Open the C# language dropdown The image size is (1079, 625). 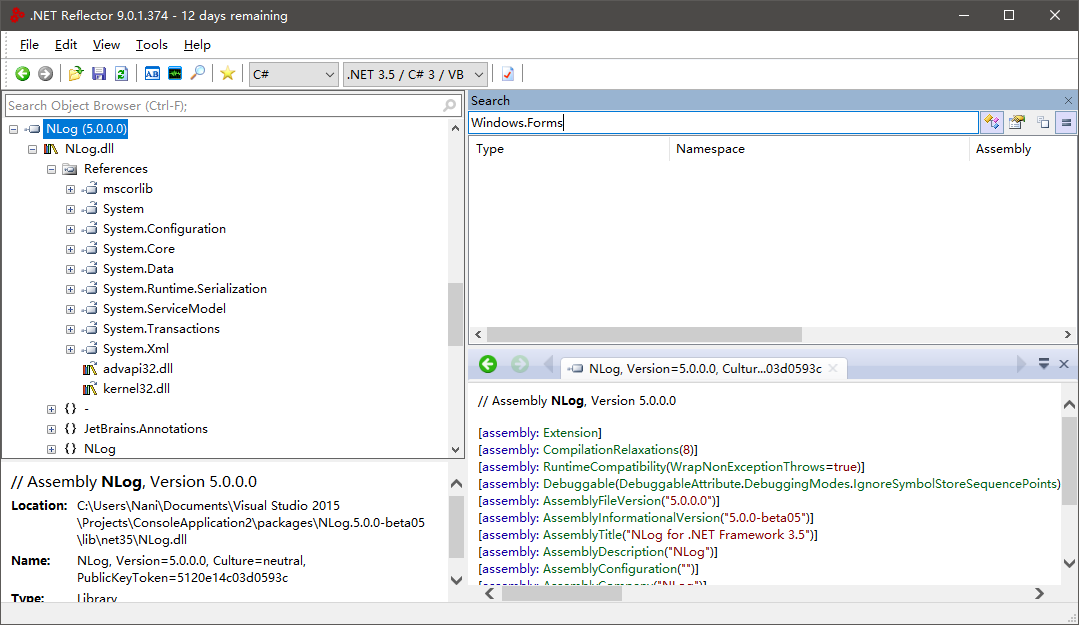click(x=294, y=74)
